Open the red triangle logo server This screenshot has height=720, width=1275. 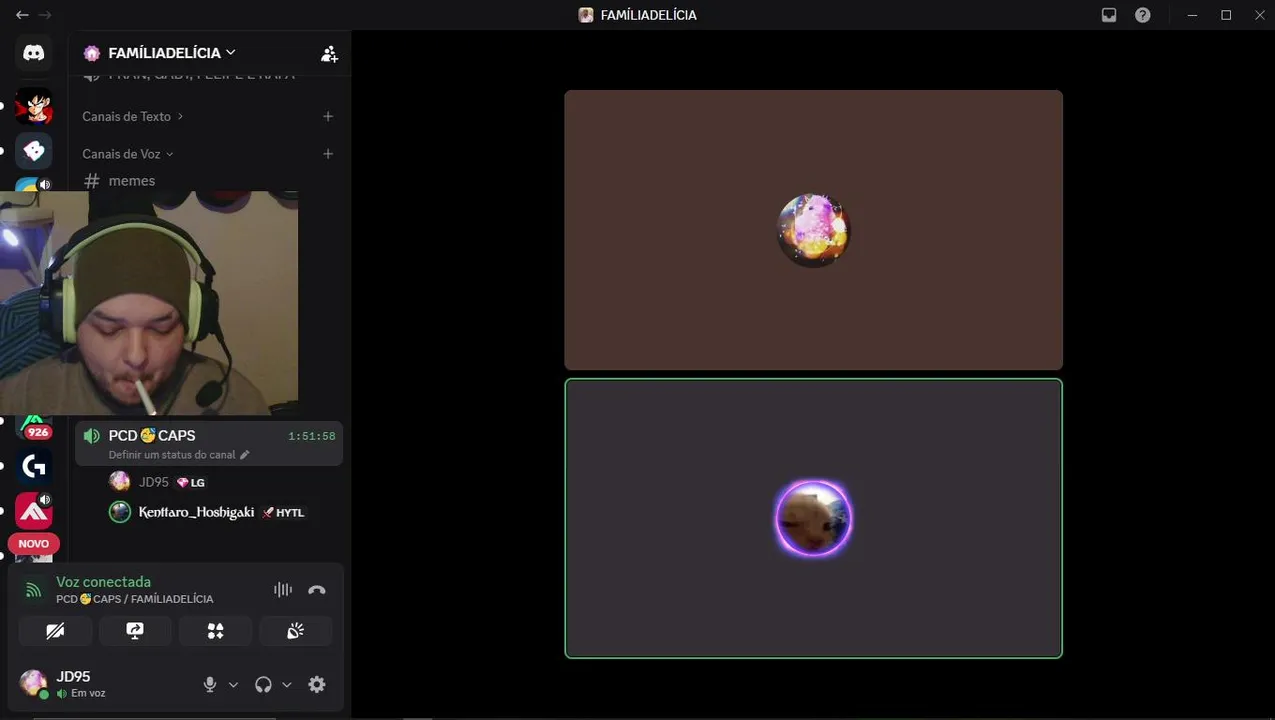tap(34, 511)
